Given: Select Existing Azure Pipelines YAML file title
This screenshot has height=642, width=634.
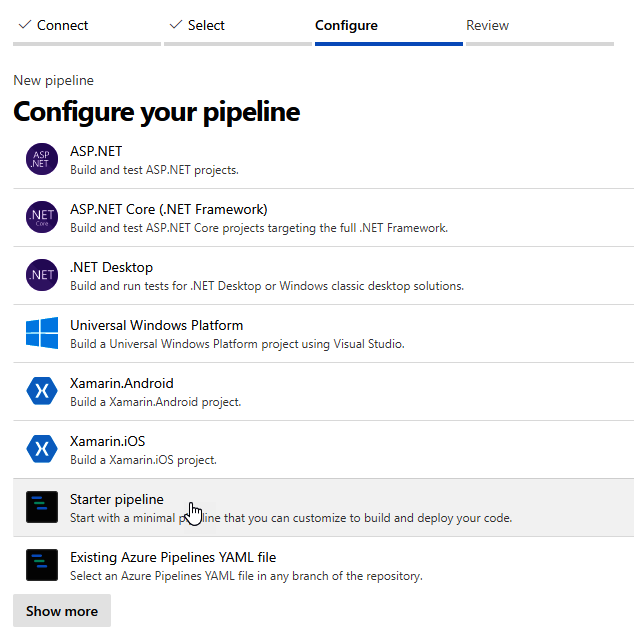Looking at the screenshot, I should [x=173, y=558].
